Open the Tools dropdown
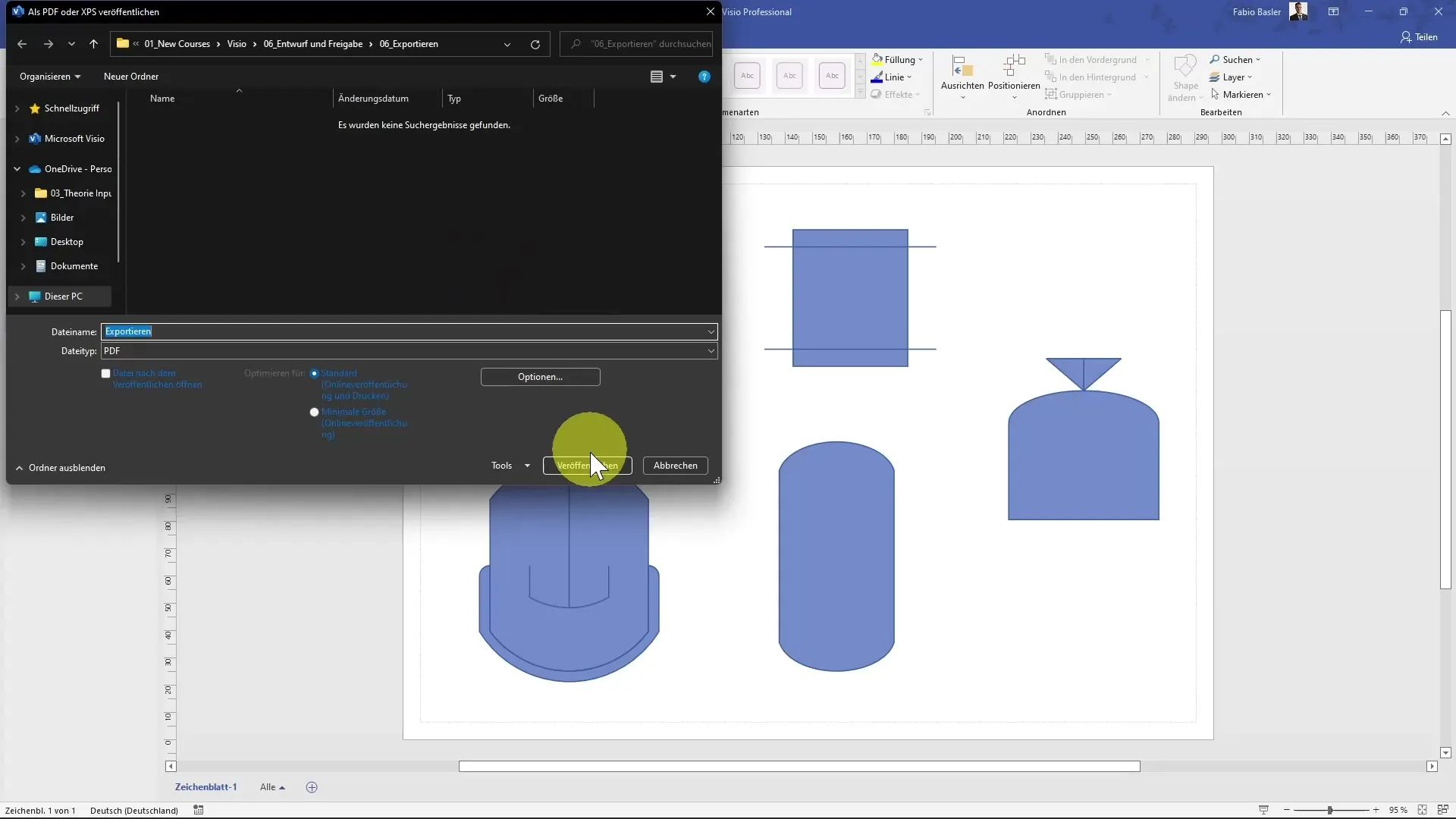1456x819 pixels. click(x=510, y=466)
